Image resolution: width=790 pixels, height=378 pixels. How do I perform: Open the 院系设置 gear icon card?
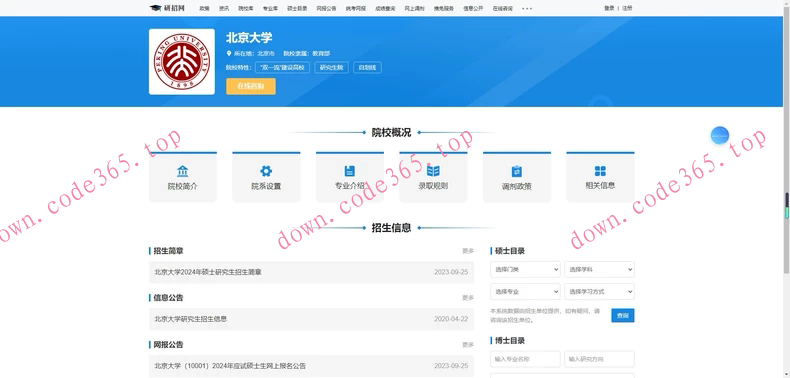(266, 177)
